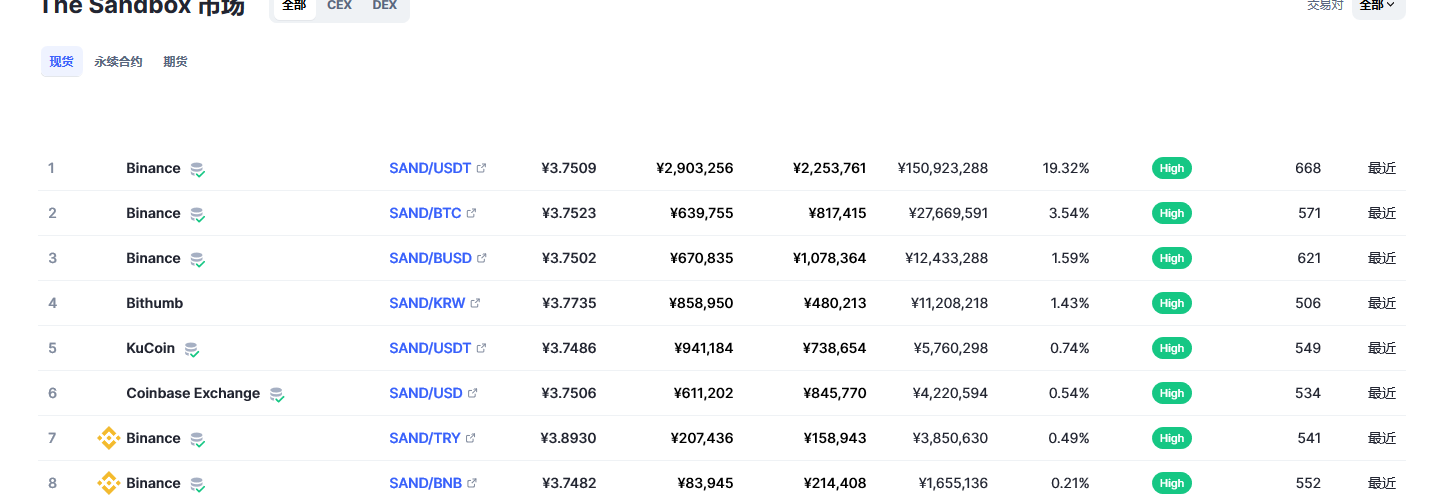
Task: Open the SAND/BUSD trading pair link
Action: pyautogui.click(x=430, y=258)
